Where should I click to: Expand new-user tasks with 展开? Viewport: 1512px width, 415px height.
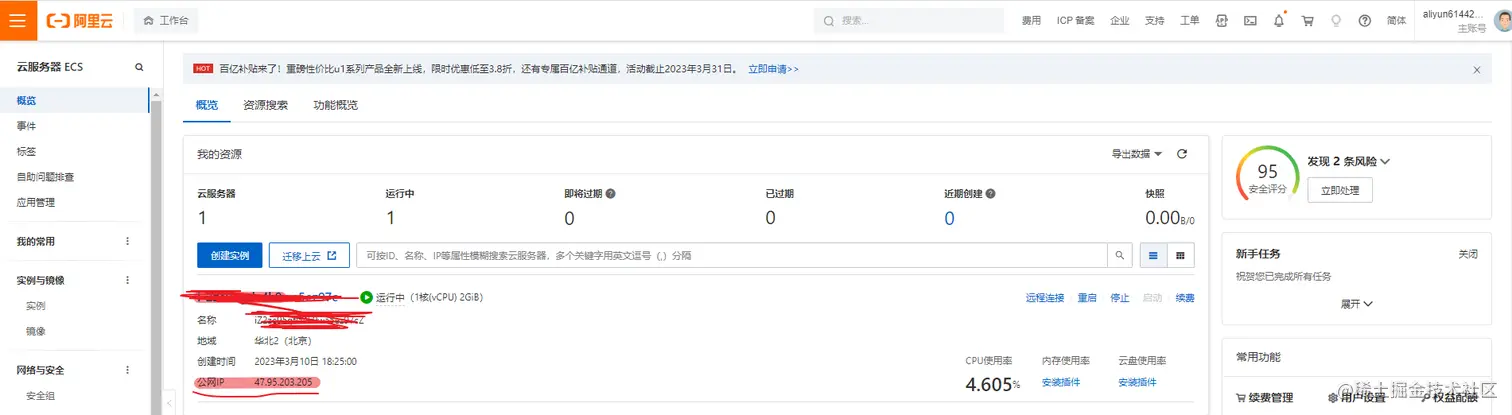(x=1355, y=303)
